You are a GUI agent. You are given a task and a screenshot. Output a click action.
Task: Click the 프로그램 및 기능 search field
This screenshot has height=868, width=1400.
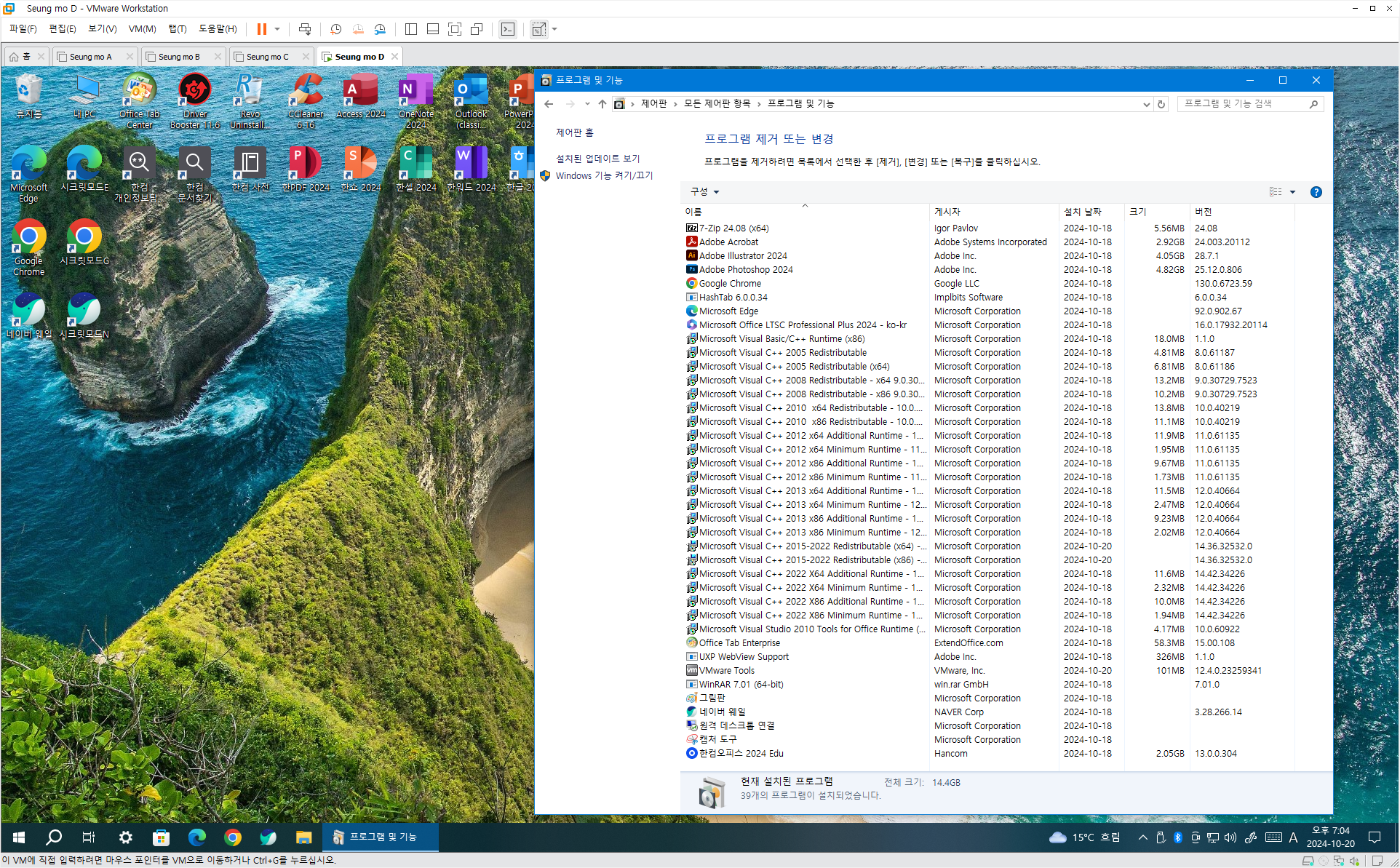1242,104
